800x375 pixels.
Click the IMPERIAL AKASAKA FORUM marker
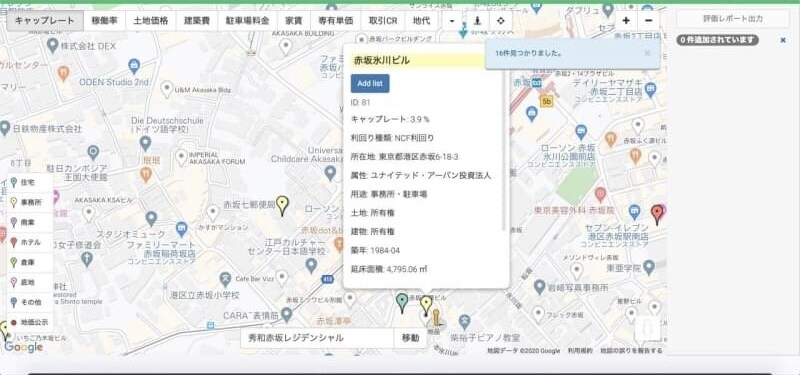(181, 158)
